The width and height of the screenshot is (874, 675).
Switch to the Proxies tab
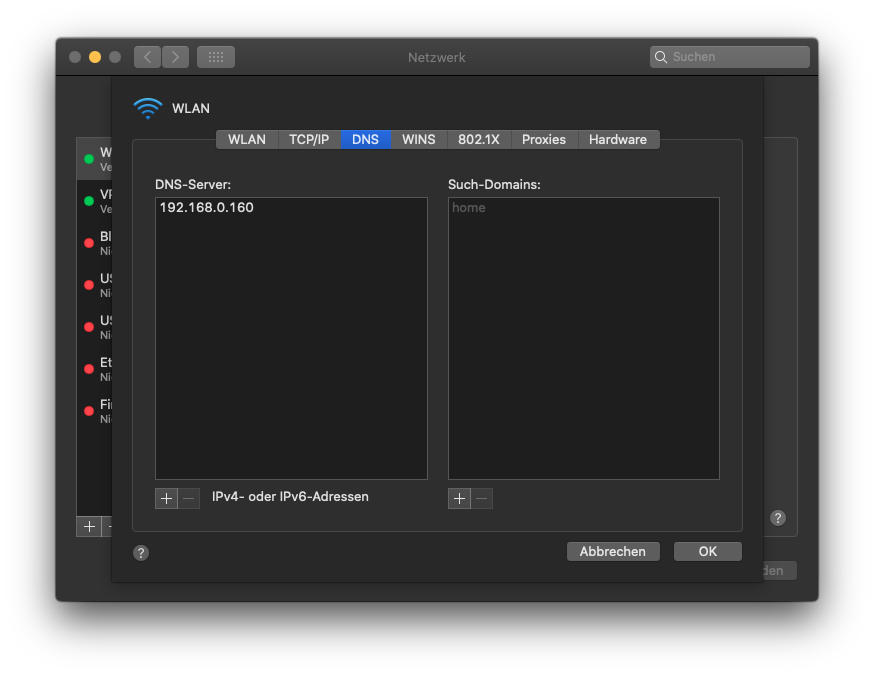click(544, 140)
